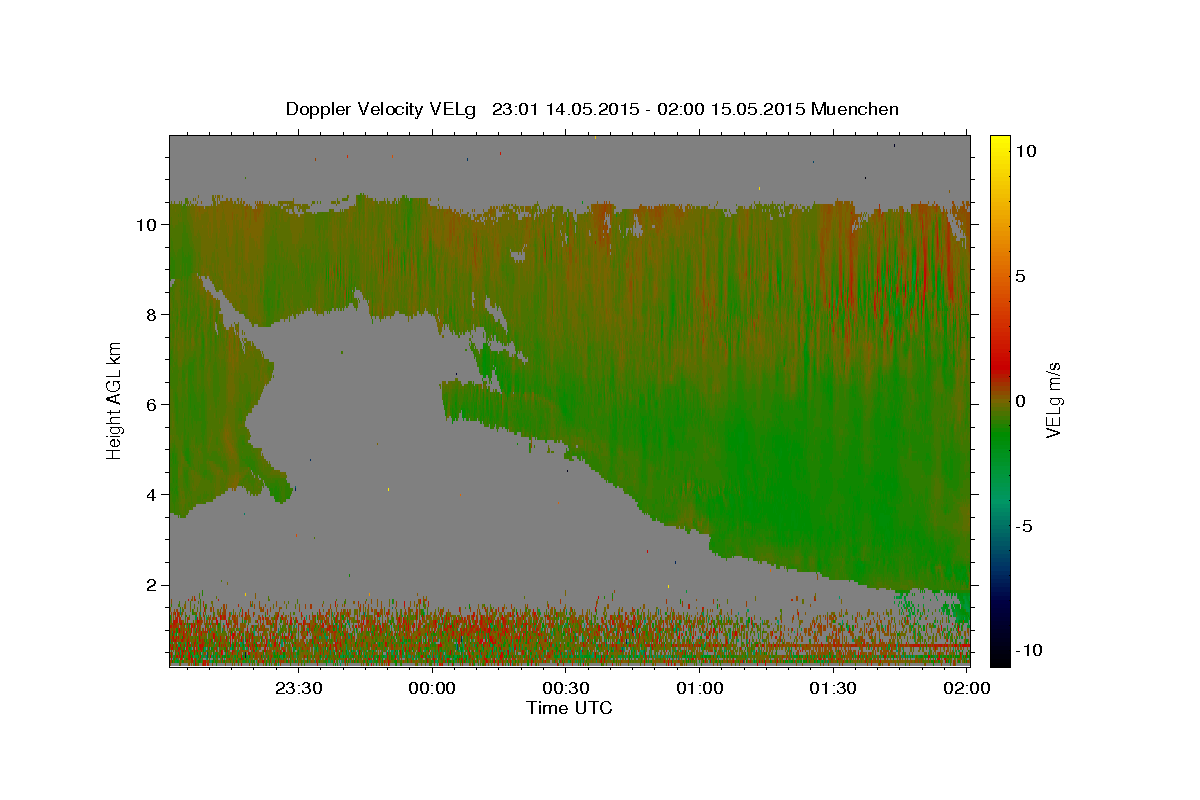Click the 01:30 time tick label
The width and height of the screenshot is (1200, 800).
coord(833,688)
